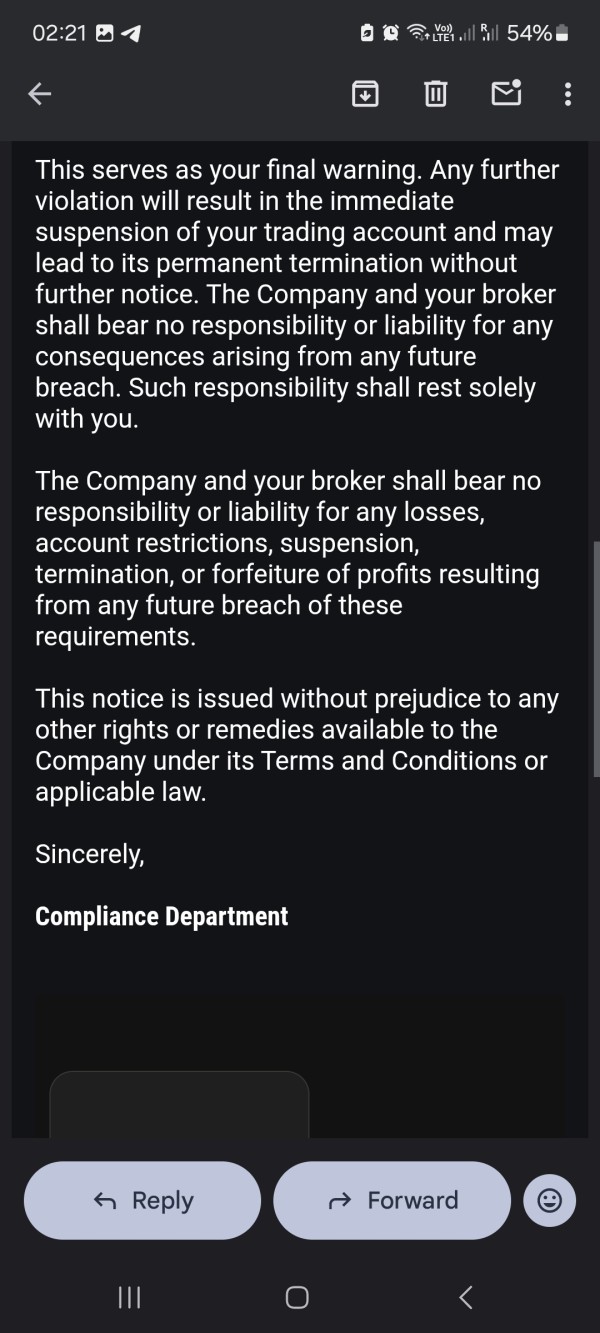Image resolution: width=600 pixels, height=1333 pixels.
Task: Tap the Reply button
Action: pos(142,1200)
